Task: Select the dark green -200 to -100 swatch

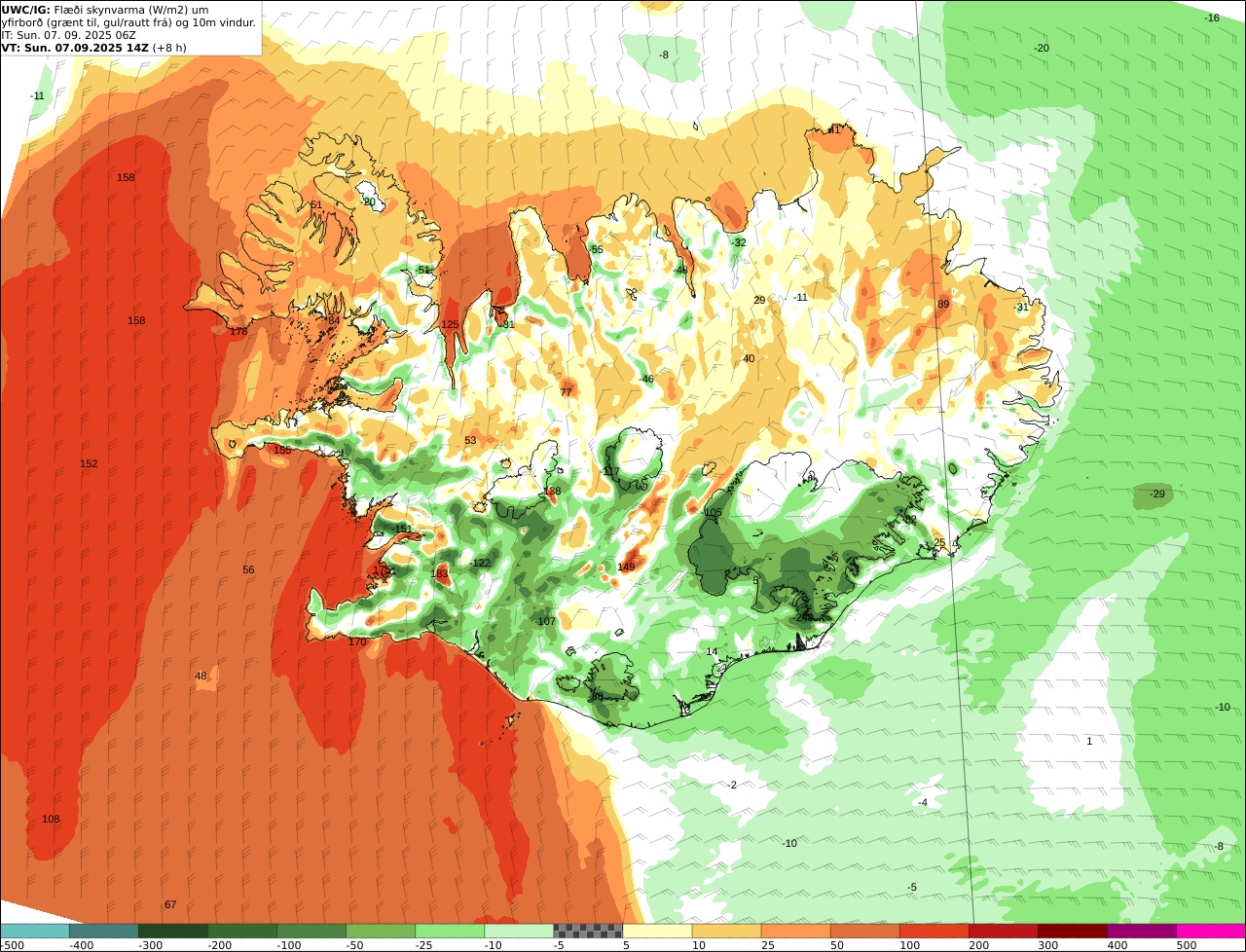Action: click(241, 931)
